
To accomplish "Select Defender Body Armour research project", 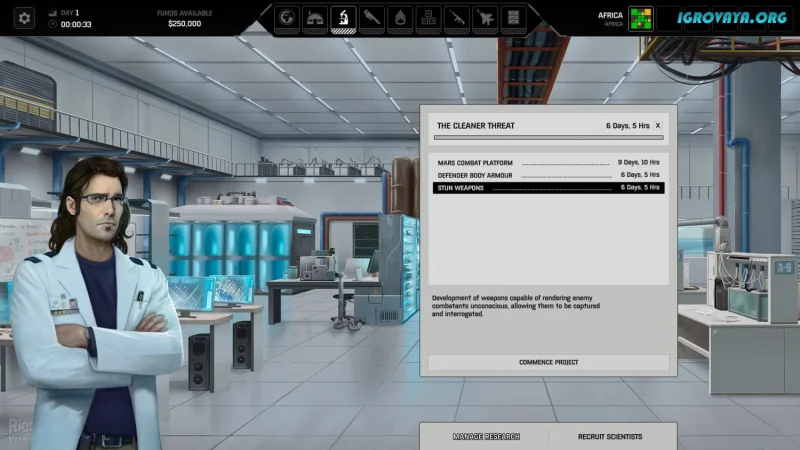I will pyautogui.click(x=548, y=174).
